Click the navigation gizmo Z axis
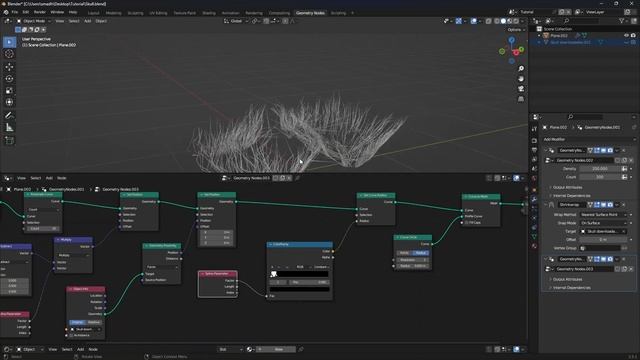This screenshot has height=360, width=640. coord(511,40)
